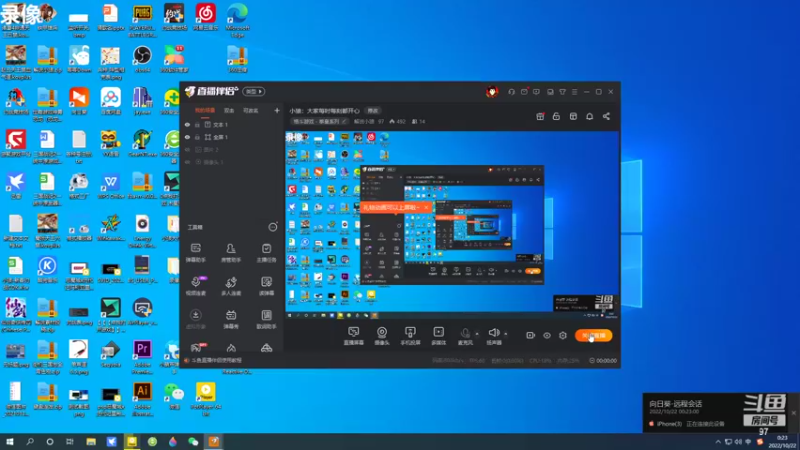Open the car-shaped toolbox icon
Screen dimensions: 800x450
(266, 348)
